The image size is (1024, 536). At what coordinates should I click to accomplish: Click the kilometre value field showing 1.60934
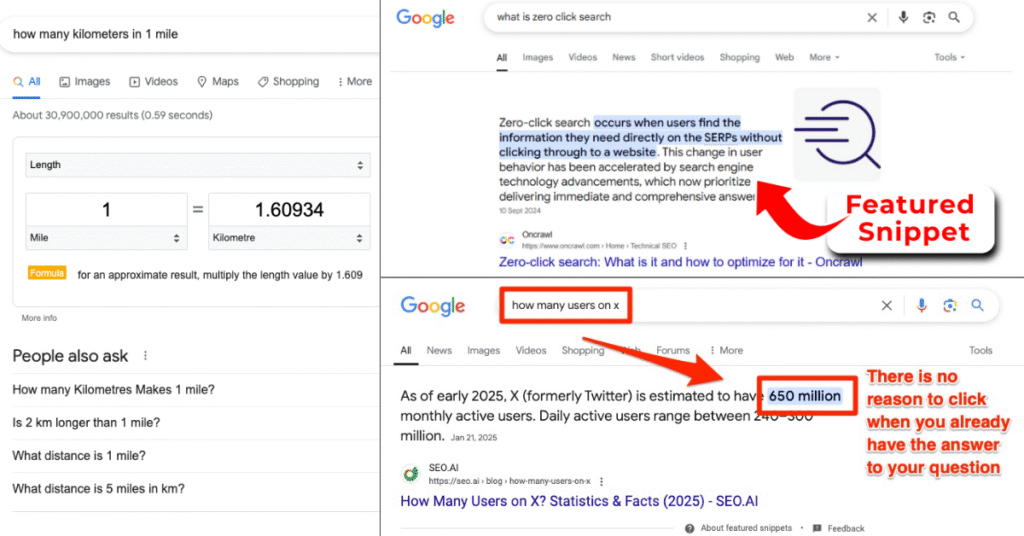[289, 210]
